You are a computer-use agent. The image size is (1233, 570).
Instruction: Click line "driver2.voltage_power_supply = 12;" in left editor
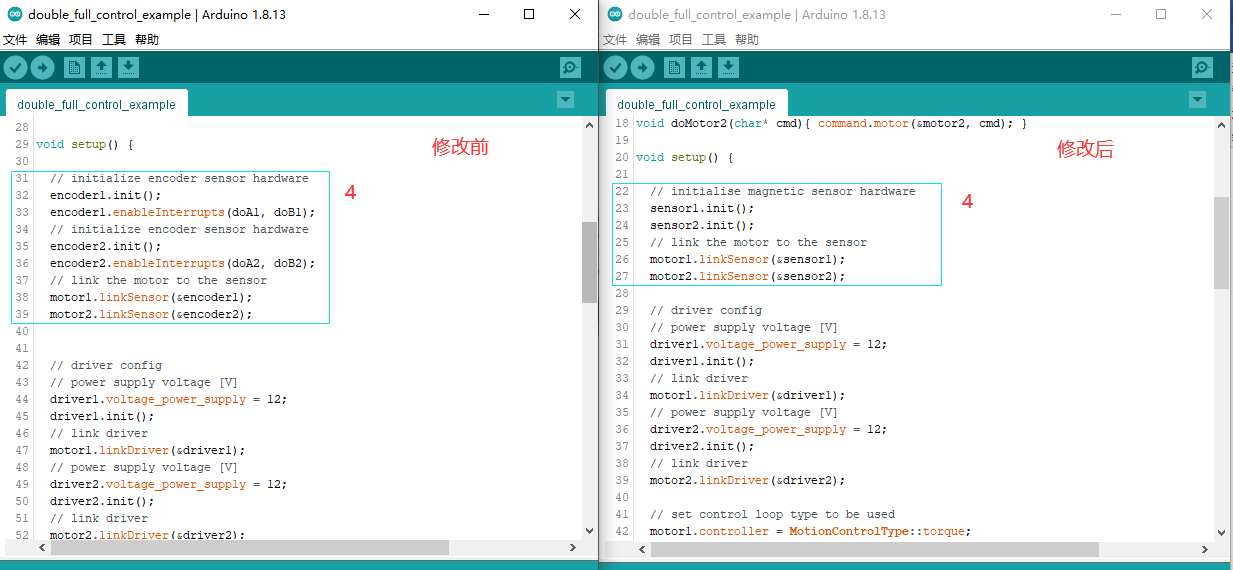tap(168, 484)
